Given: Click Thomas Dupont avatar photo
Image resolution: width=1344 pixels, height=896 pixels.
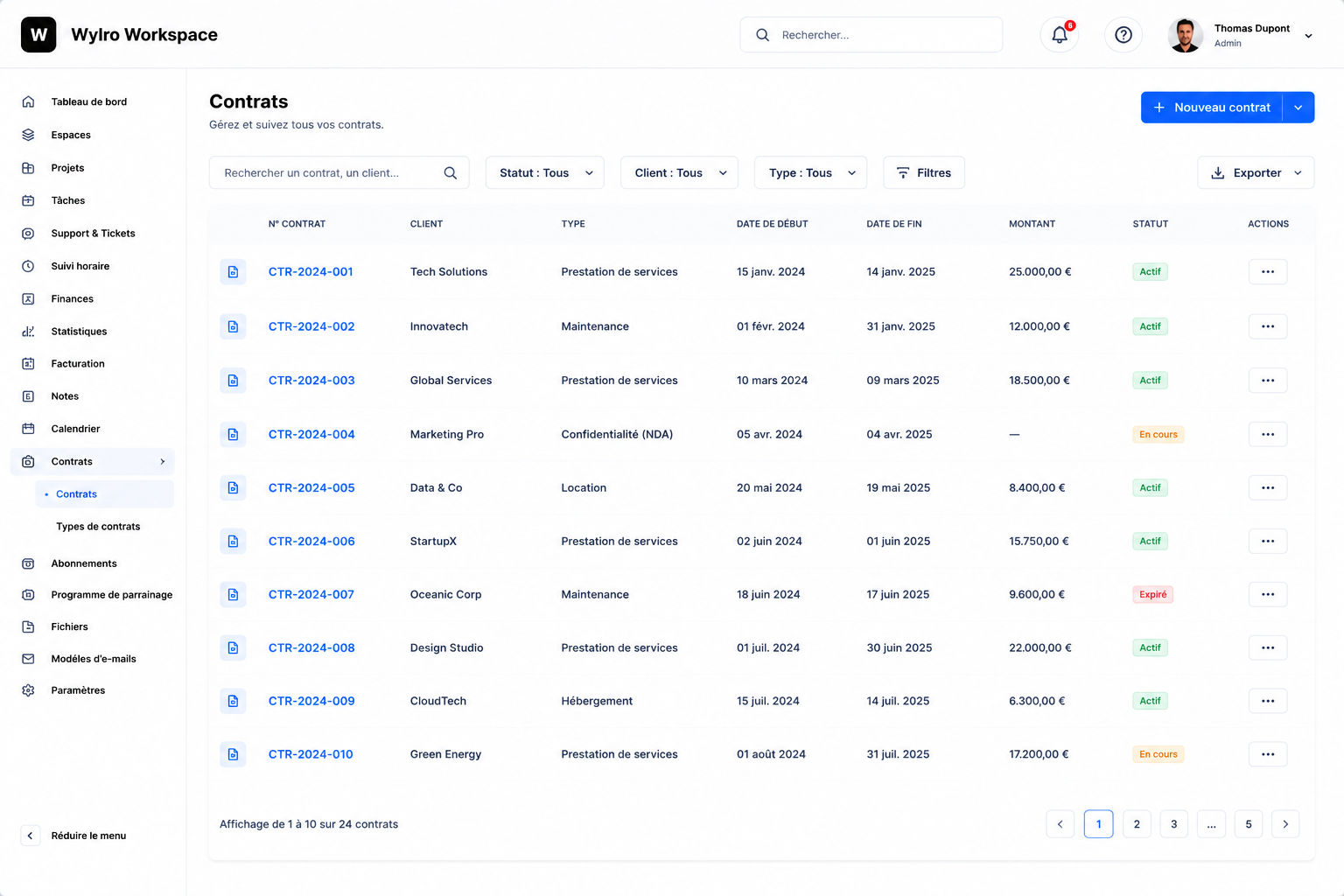Looking at the screenshot, I should click(x=1186, y=35).
